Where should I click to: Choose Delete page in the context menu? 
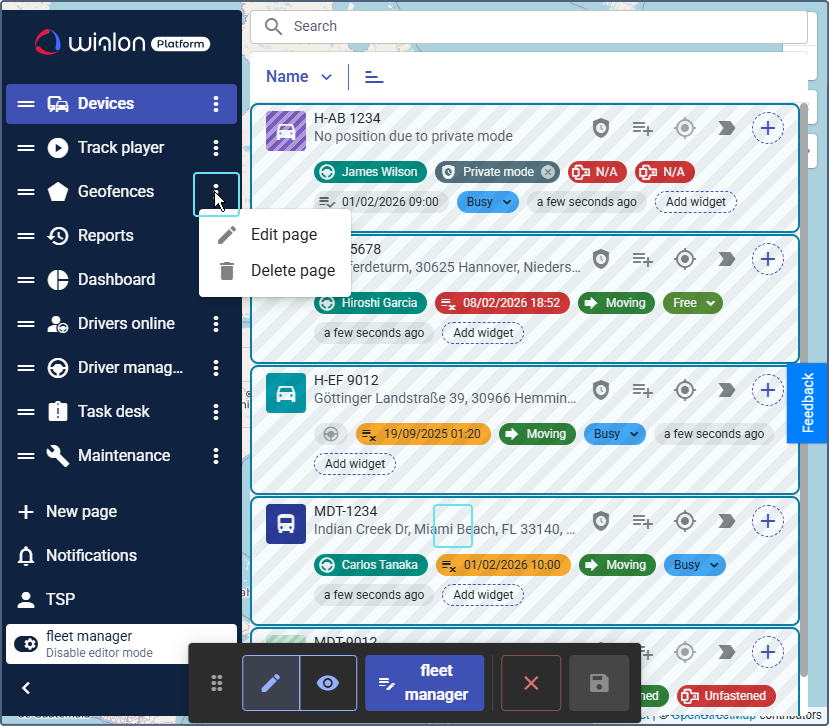coord(292,271)
